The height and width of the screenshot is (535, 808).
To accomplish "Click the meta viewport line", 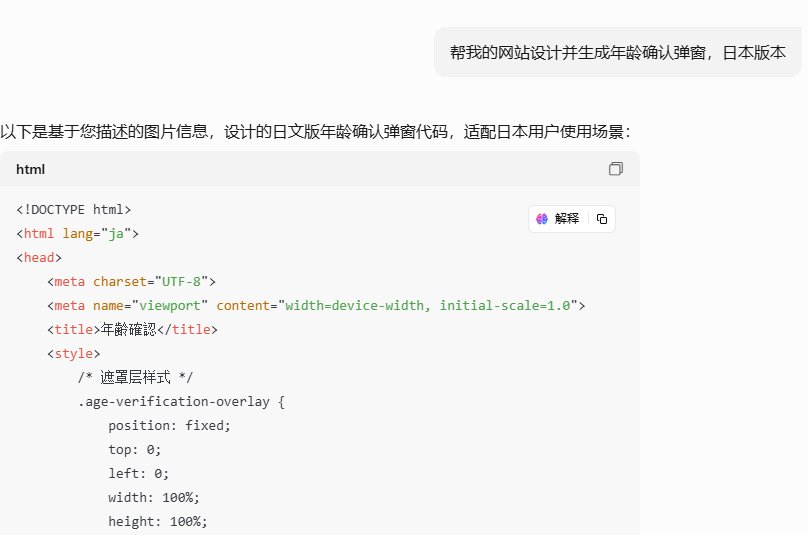I will pos(316,306).
